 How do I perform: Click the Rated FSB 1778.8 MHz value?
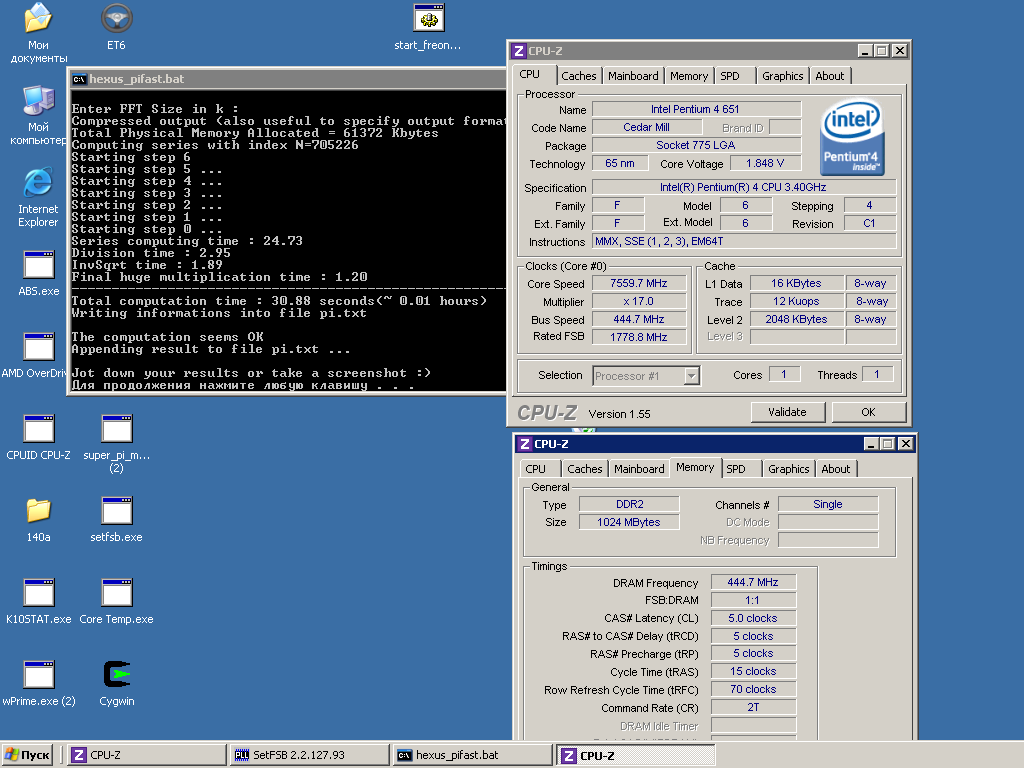coord(639,337)
